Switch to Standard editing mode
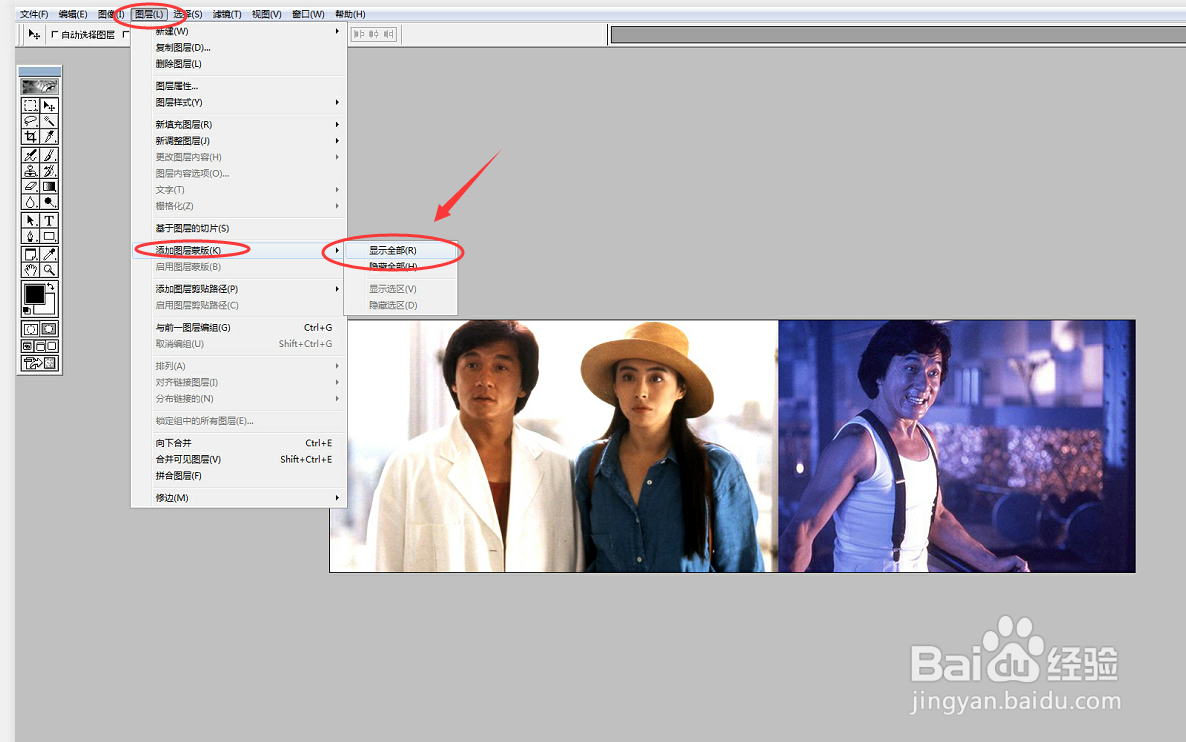The image size is (1186, 742). (x=30, y=329)
